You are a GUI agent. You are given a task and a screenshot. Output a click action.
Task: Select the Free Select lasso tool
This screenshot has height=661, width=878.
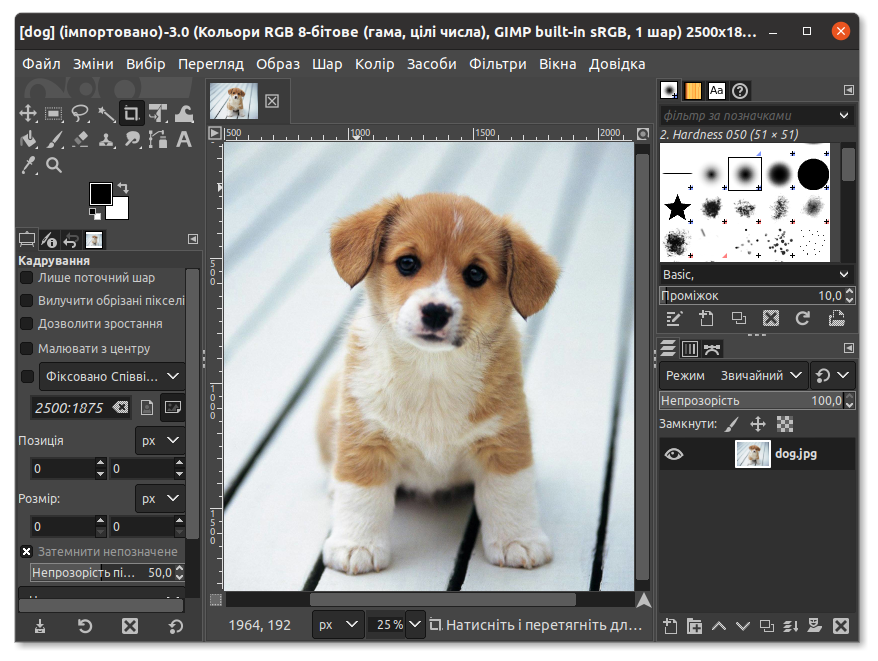tap(80, 113)
